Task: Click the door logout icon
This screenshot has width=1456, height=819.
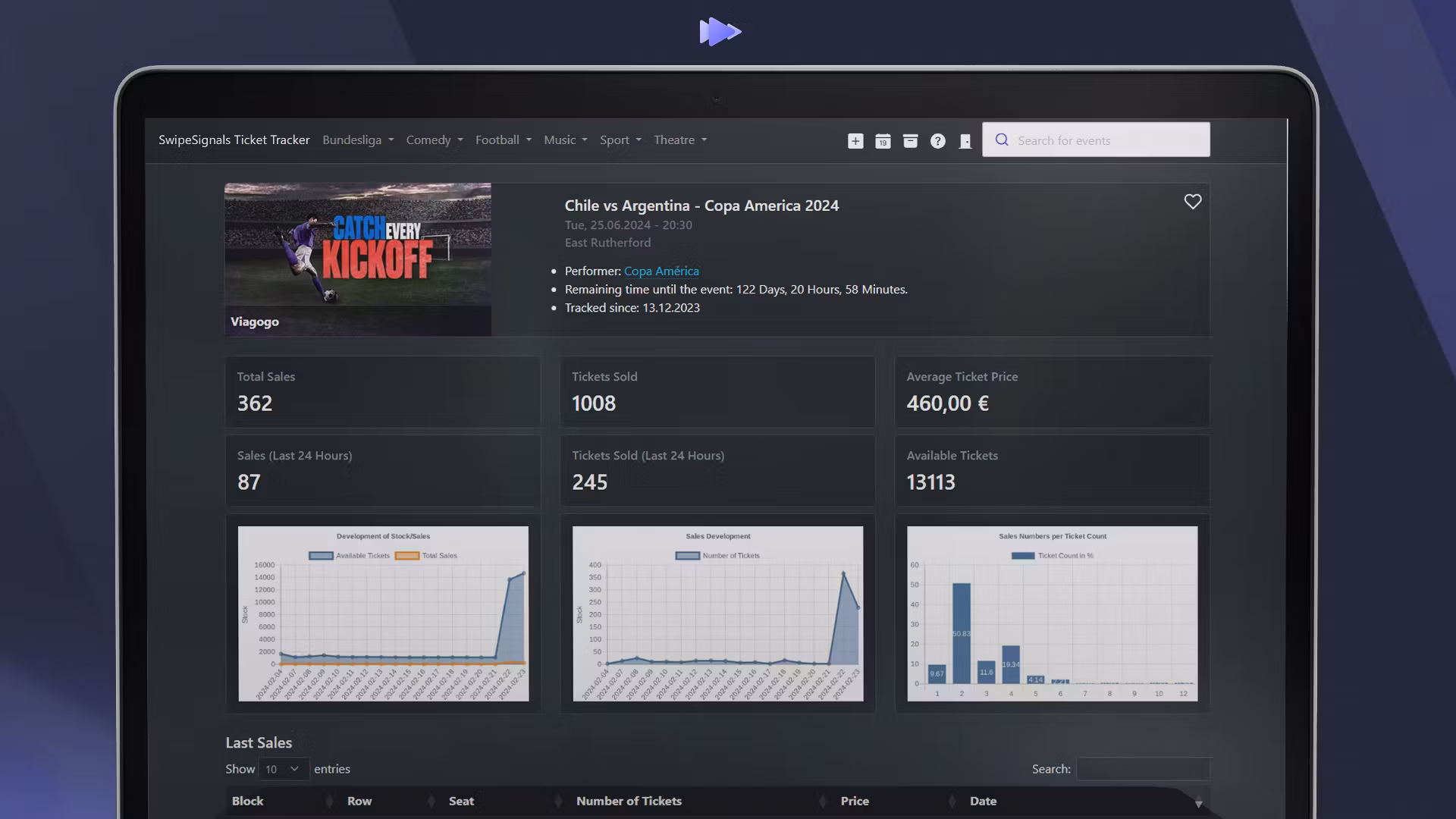Action: click(965, 141)
